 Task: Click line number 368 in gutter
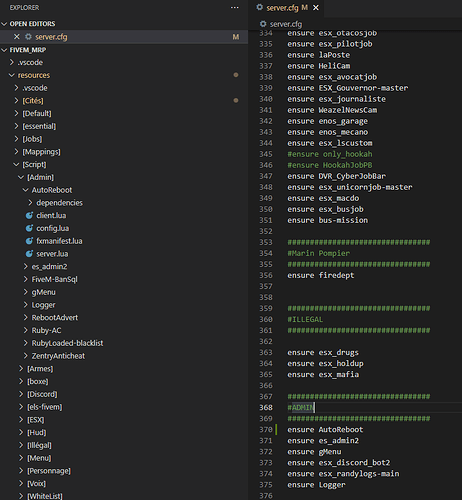[266, 408]
